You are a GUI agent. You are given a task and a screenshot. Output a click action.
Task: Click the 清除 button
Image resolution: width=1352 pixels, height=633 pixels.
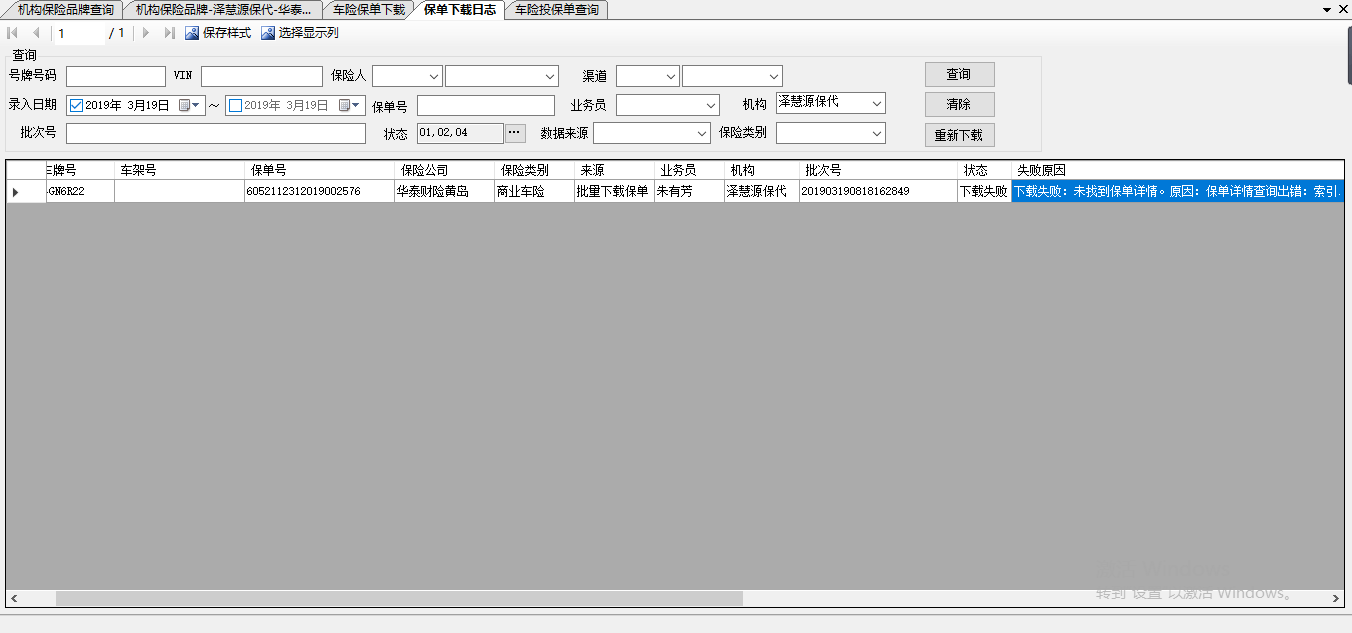coord(959,104)
